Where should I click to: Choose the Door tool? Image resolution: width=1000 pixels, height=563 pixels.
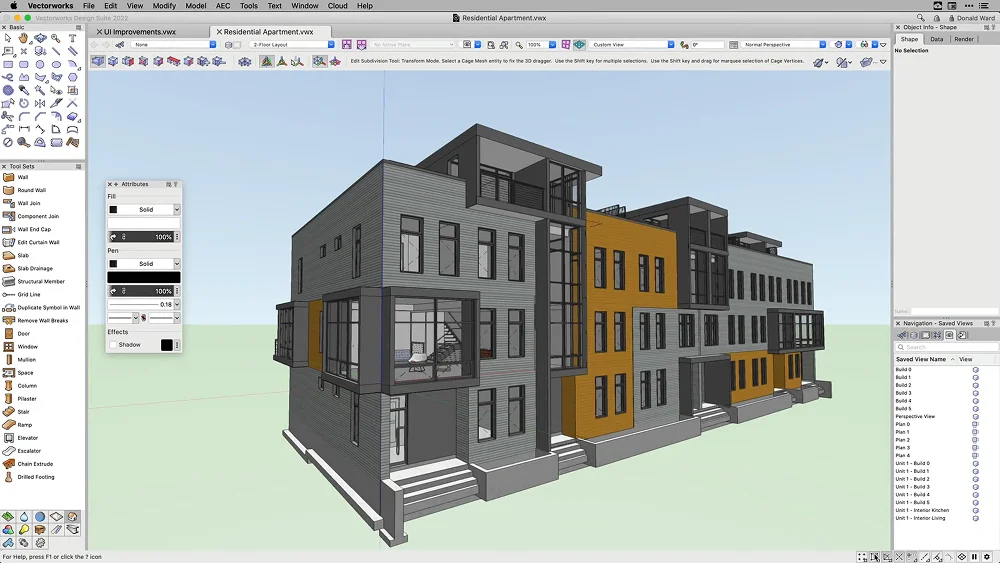pyautogui.click(x=22, y=334)
